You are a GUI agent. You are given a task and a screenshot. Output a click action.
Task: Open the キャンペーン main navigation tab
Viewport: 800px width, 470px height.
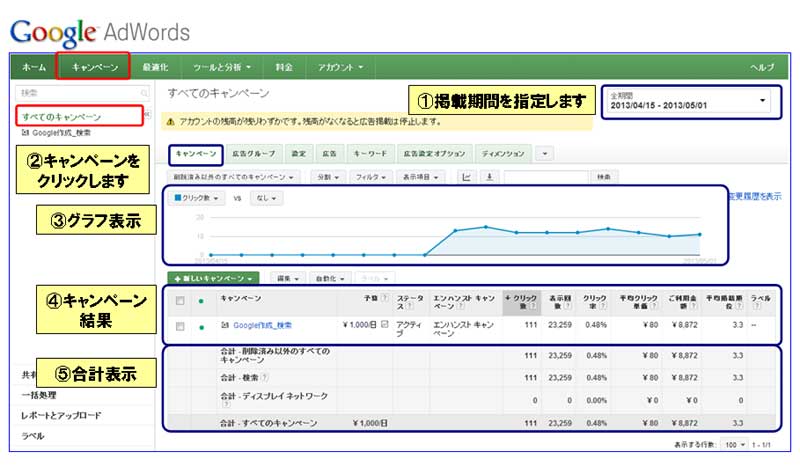coord(94,67)
